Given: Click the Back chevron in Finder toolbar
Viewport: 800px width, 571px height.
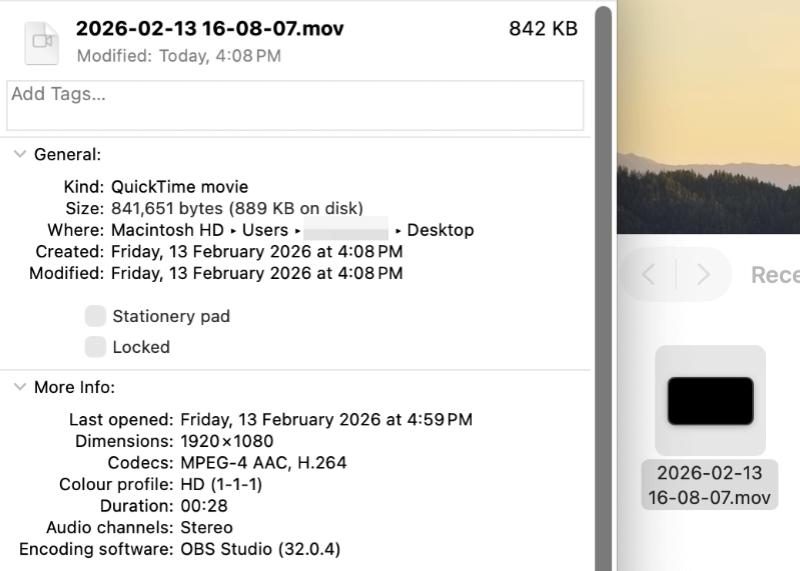Looking at the screenshot, I should [648, 275].
